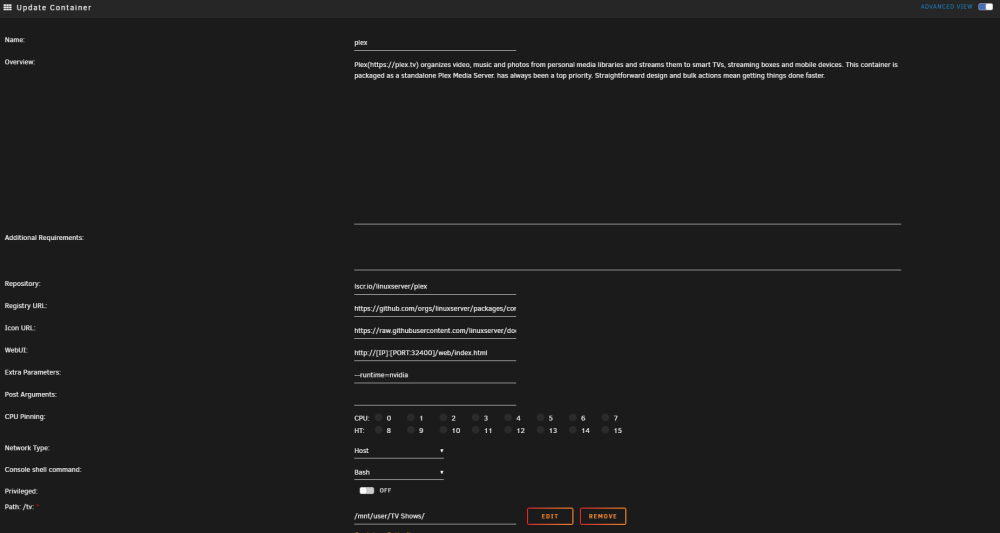Check CPU core 0 pinning checkbox
The width and height of the screenshot is (1000, 533).
(378, 418)
